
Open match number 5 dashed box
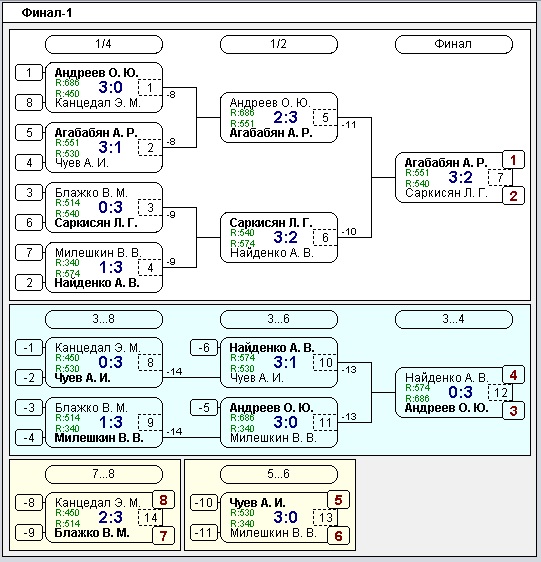[x=325, y=118]
